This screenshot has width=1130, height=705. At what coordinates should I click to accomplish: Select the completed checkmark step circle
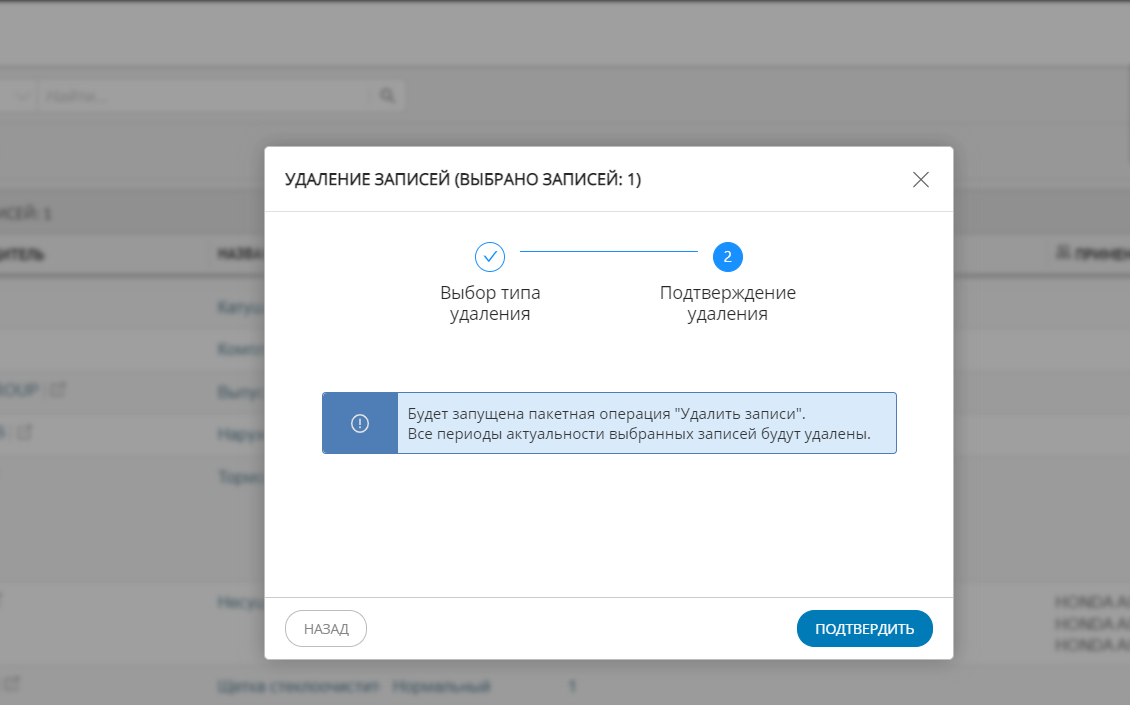tap(490, 257)
